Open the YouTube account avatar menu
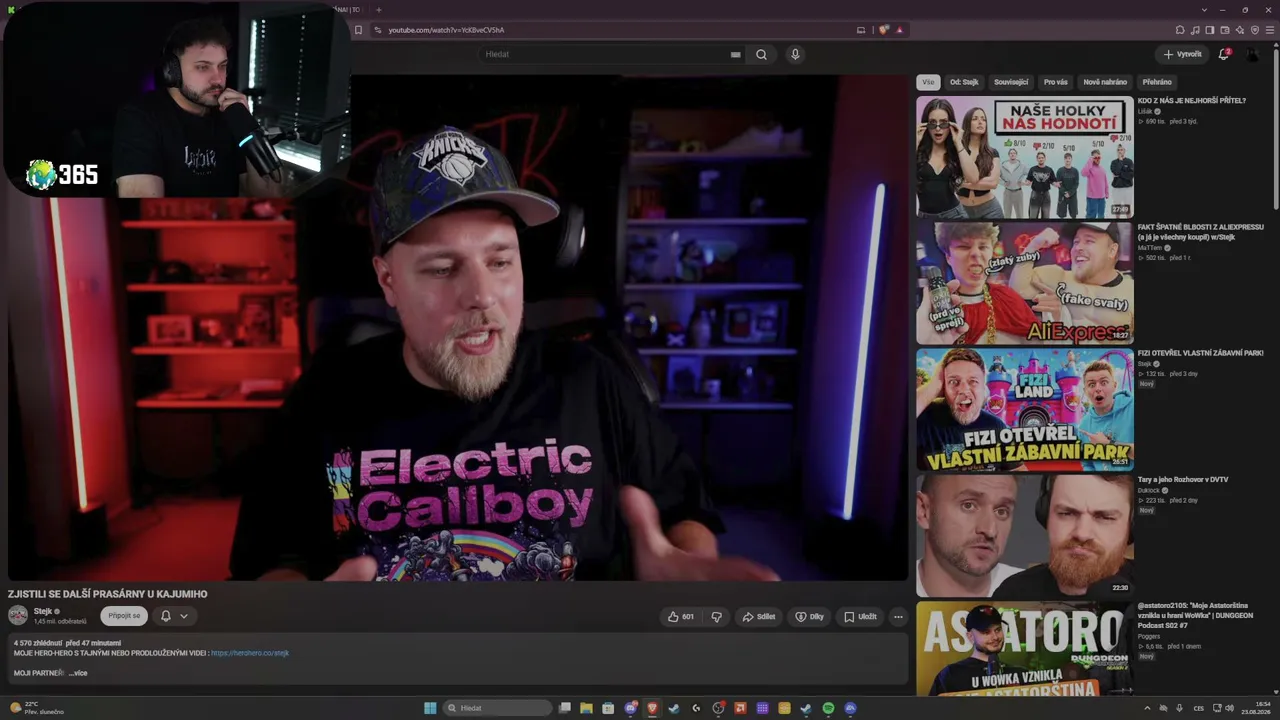 click(1252, 54)
